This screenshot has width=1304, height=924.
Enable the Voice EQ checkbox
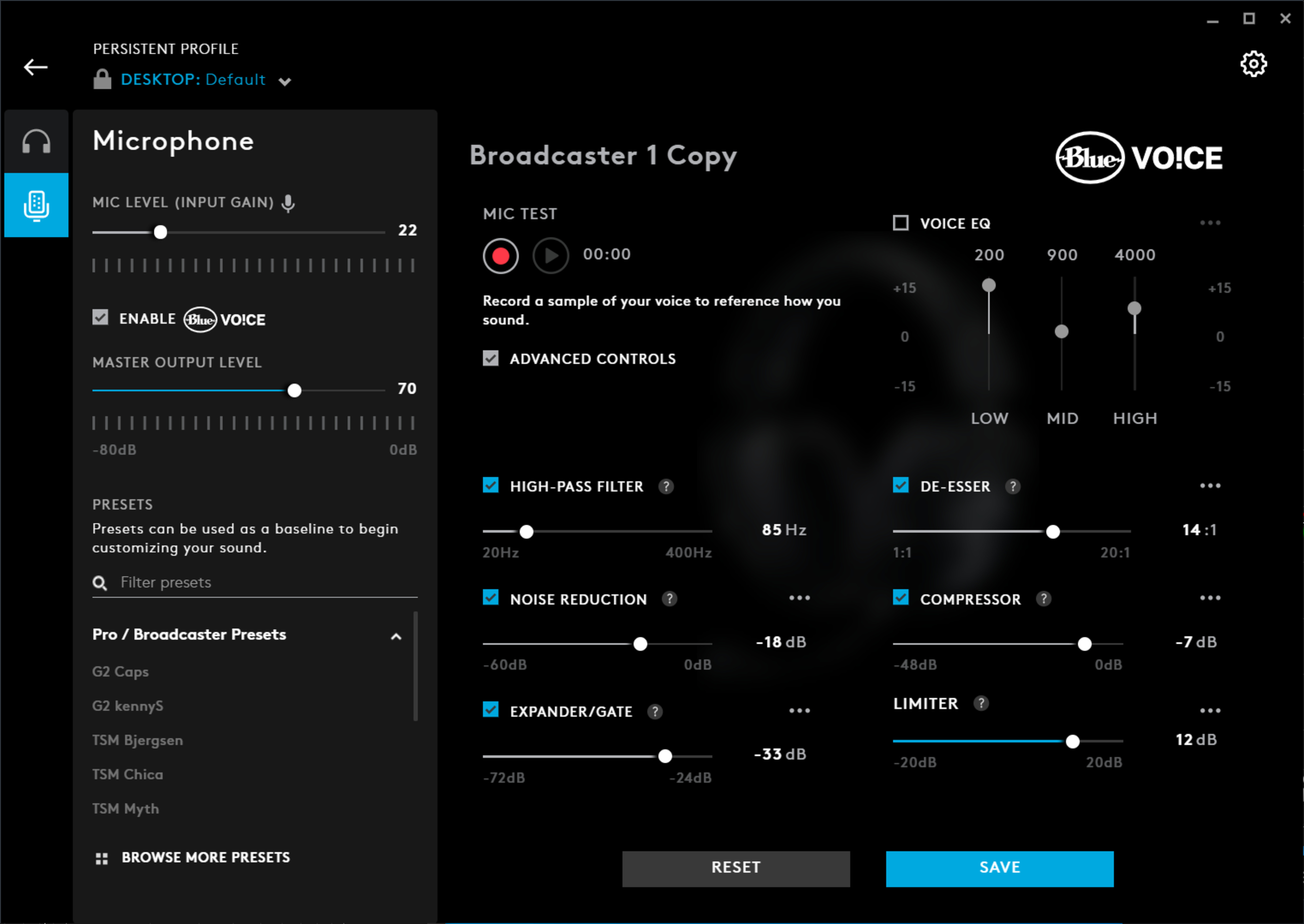pyautogui.click(x=901, y=223)
